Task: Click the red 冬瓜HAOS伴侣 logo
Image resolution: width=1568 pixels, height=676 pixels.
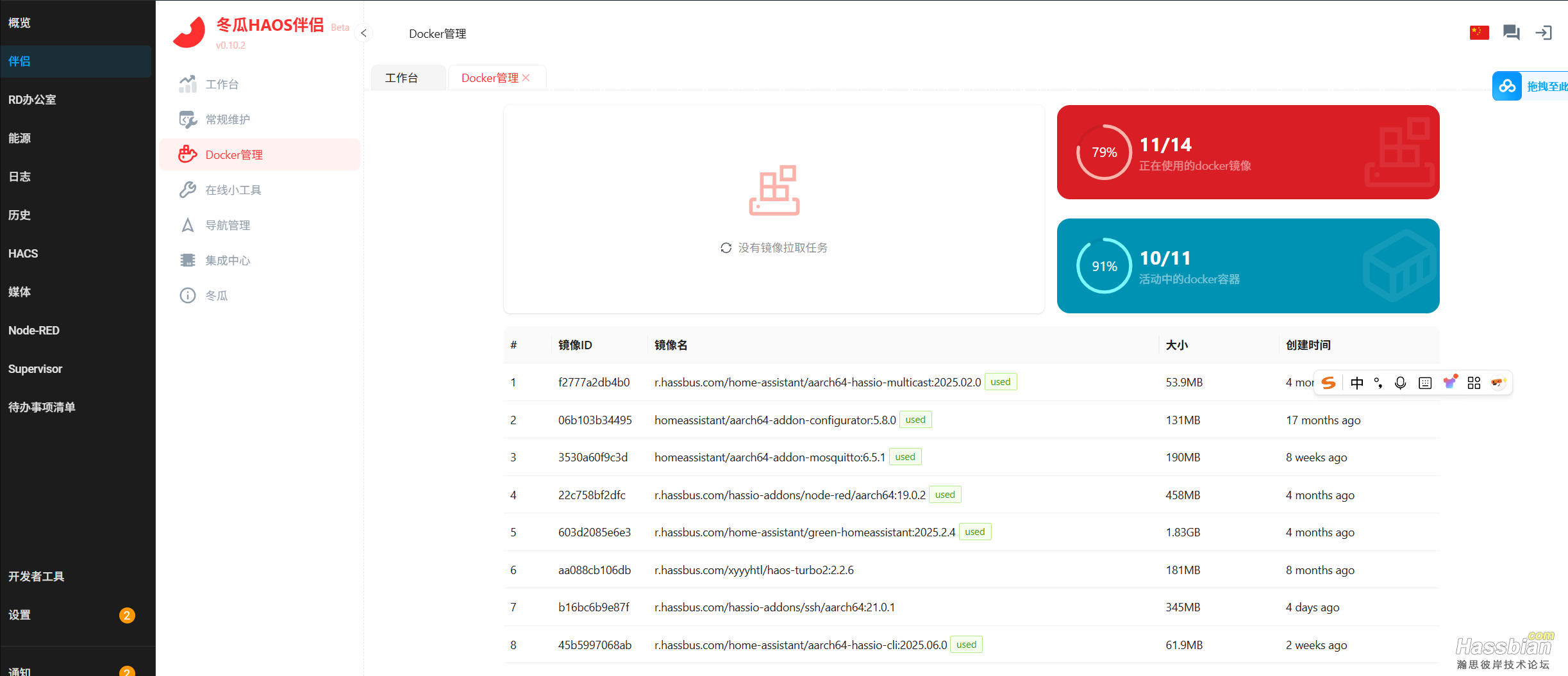Action: (x=189, y=32)
